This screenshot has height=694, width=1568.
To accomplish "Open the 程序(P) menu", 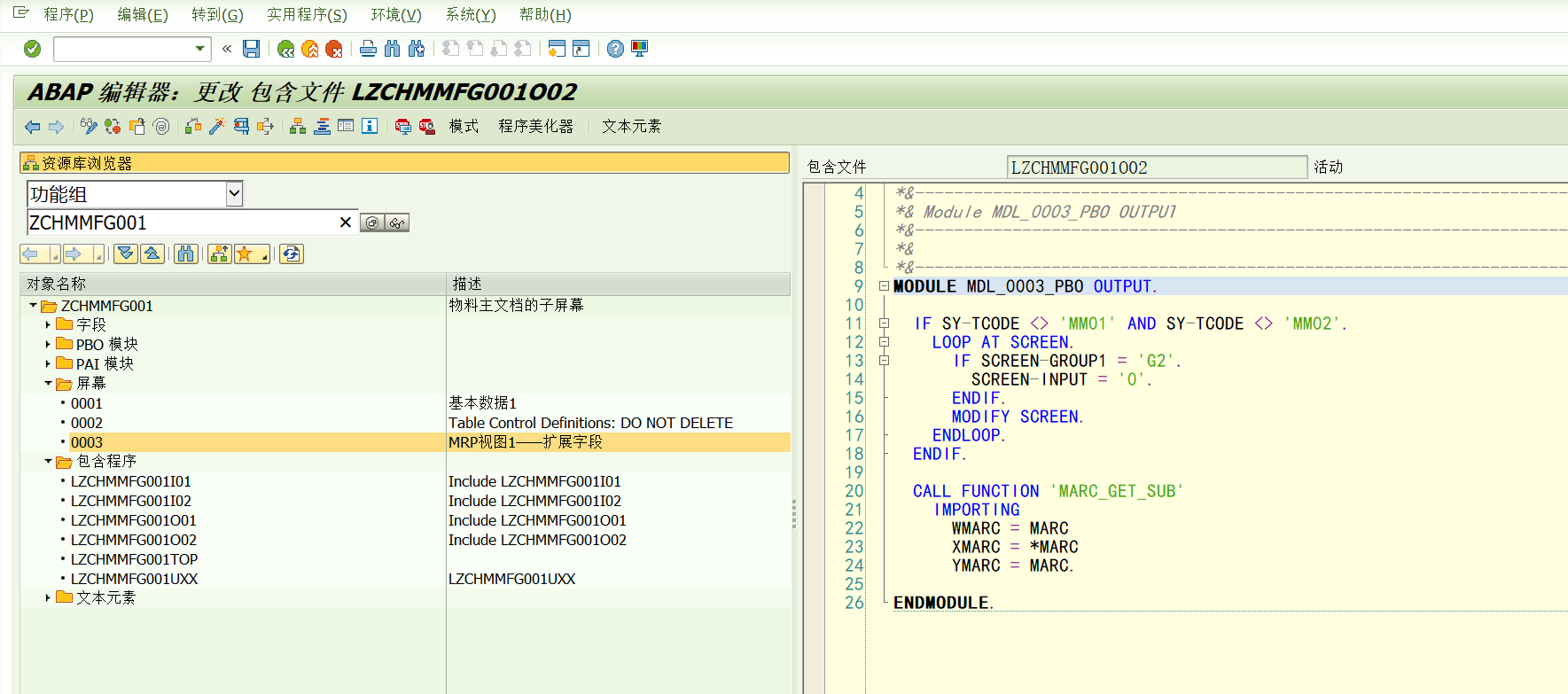I will tap(68, 15).
